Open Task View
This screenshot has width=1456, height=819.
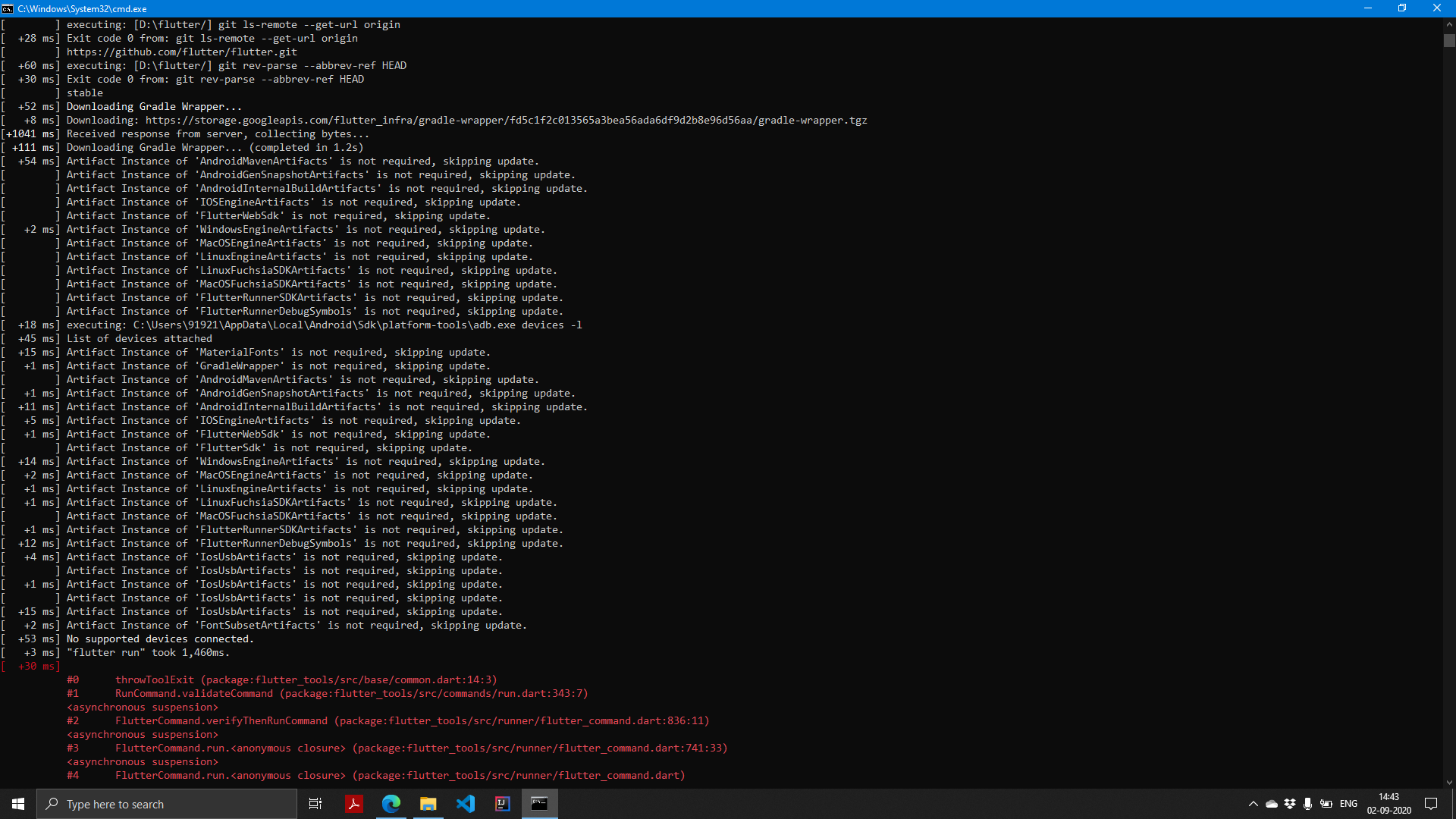pyautogui.click(x=315, y=804)
